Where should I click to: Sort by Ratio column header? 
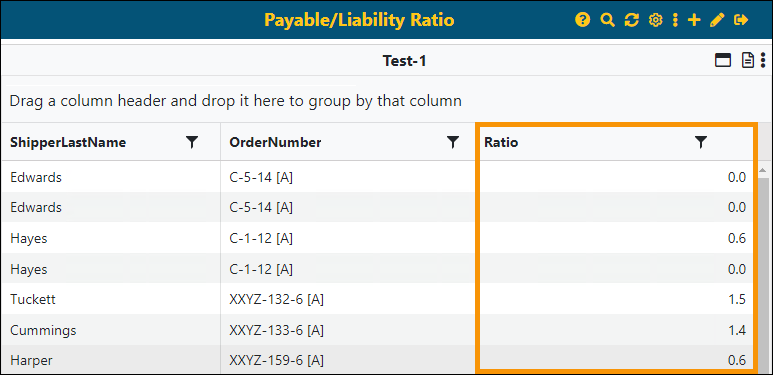coord(501,143)
